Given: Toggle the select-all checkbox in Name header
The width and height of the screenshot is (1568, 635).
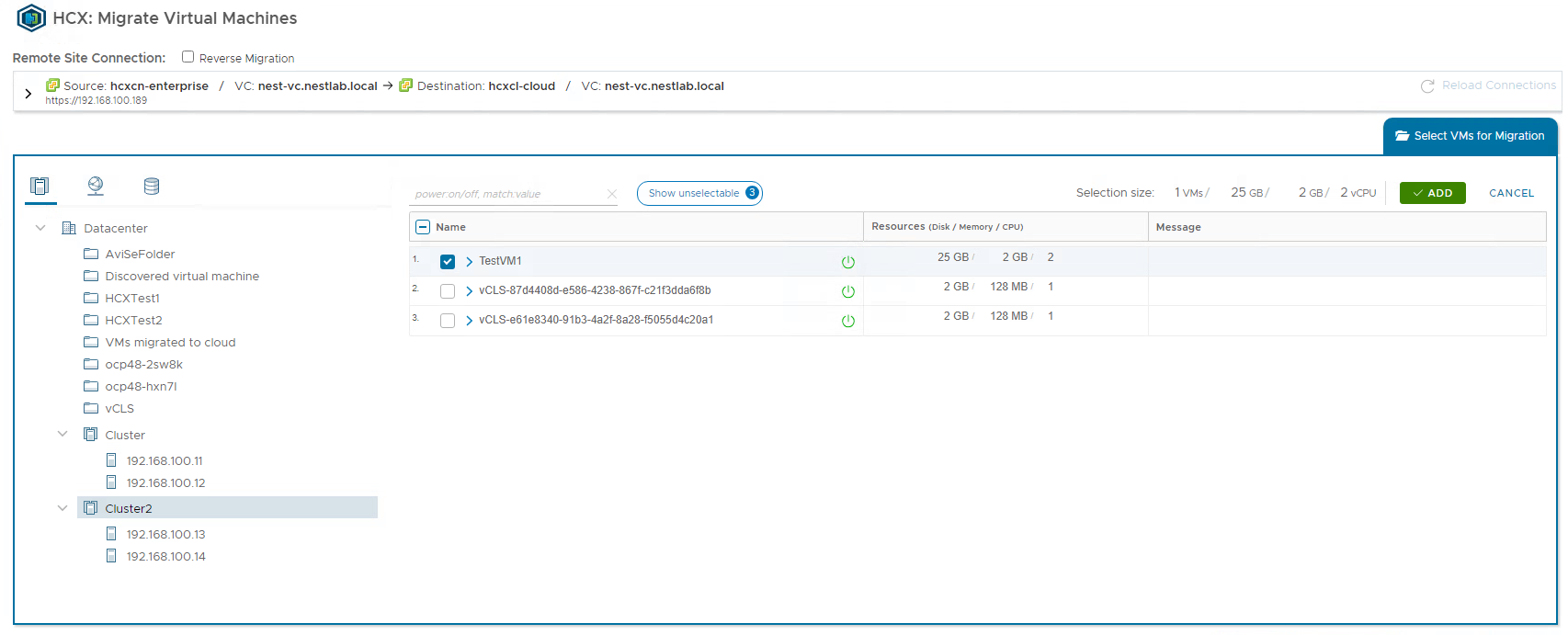Looking at the screenshot, I should coord(423,227).
